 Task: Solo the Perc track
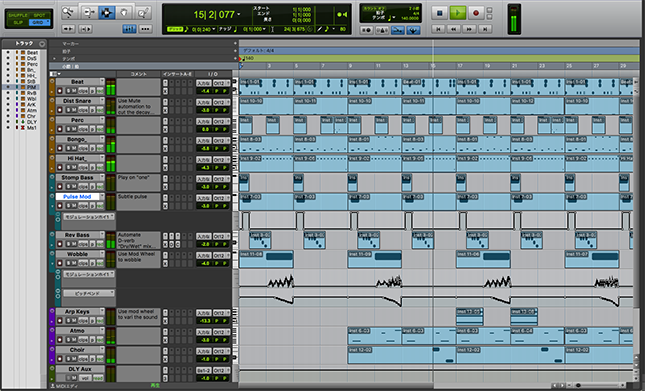(x=69, y=129)
